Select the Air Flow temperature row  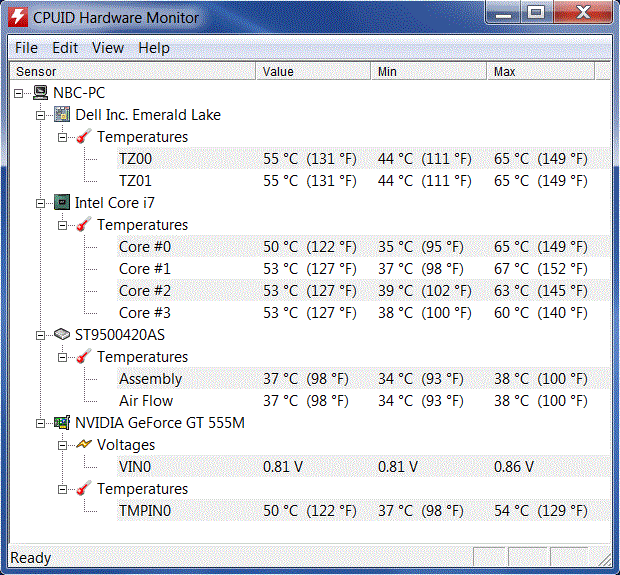coord(363,401)
